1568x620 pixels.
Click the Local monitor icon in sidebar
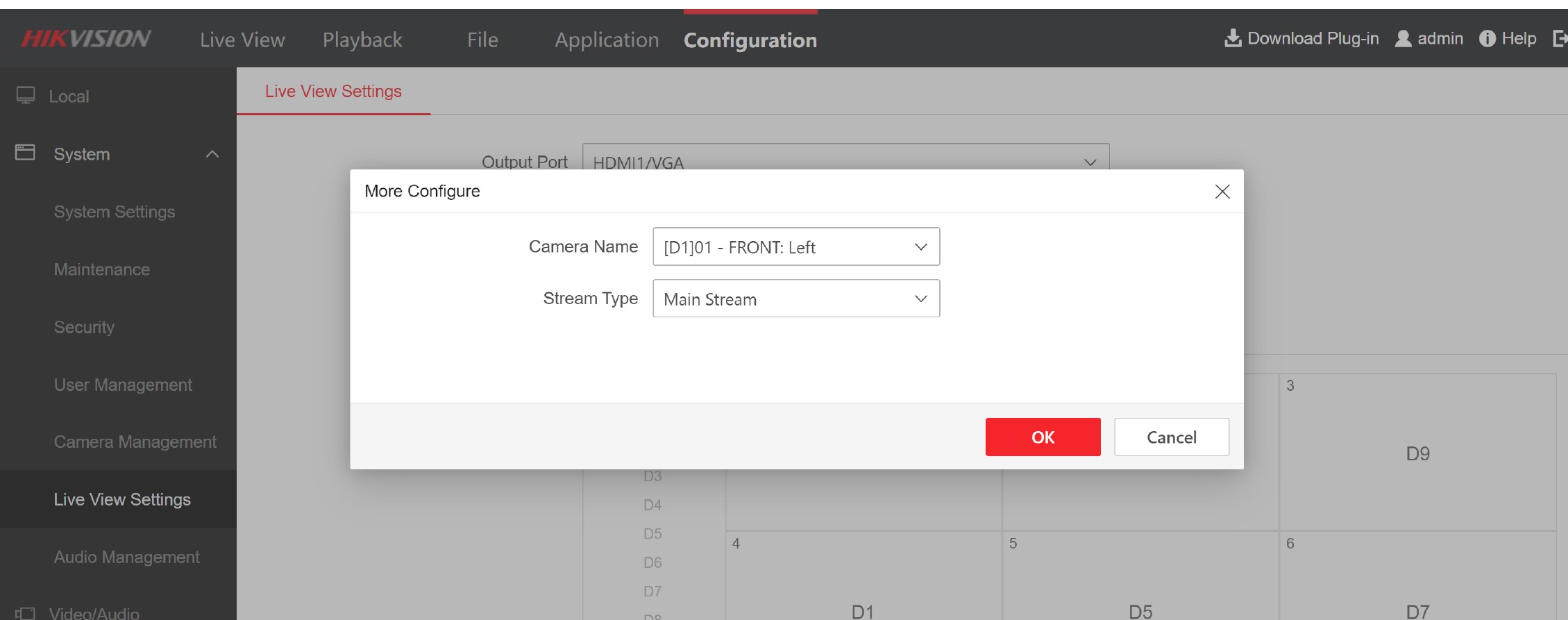coord(26,96)
